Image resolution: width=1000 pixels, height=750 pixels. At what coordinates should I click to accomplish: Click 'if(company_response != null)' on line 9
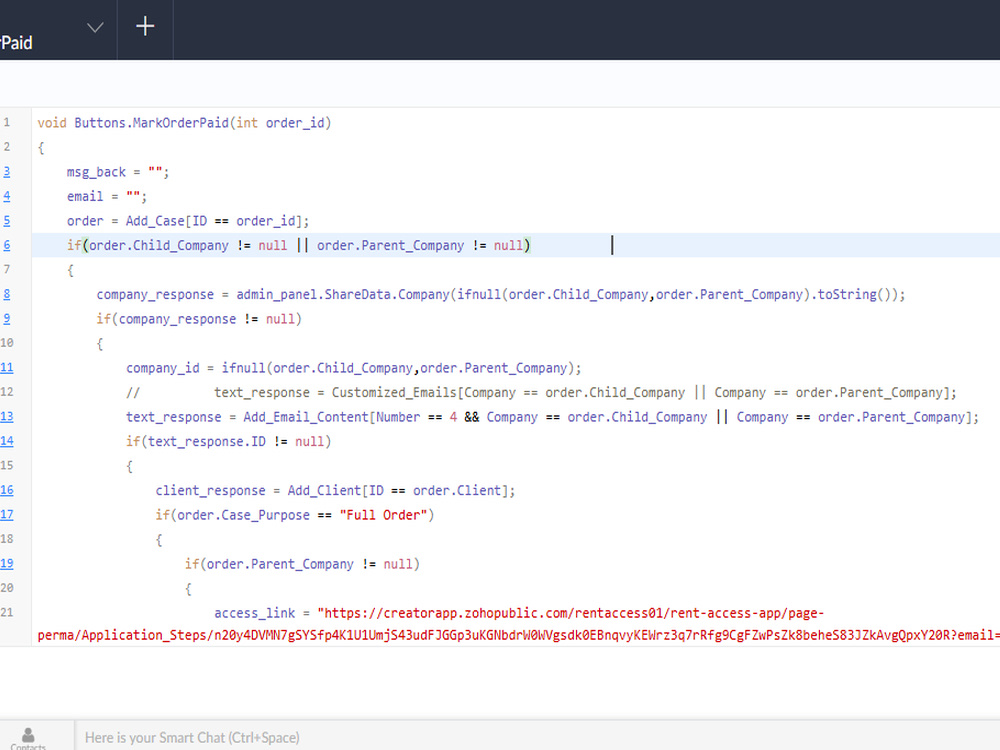[199, 319]
